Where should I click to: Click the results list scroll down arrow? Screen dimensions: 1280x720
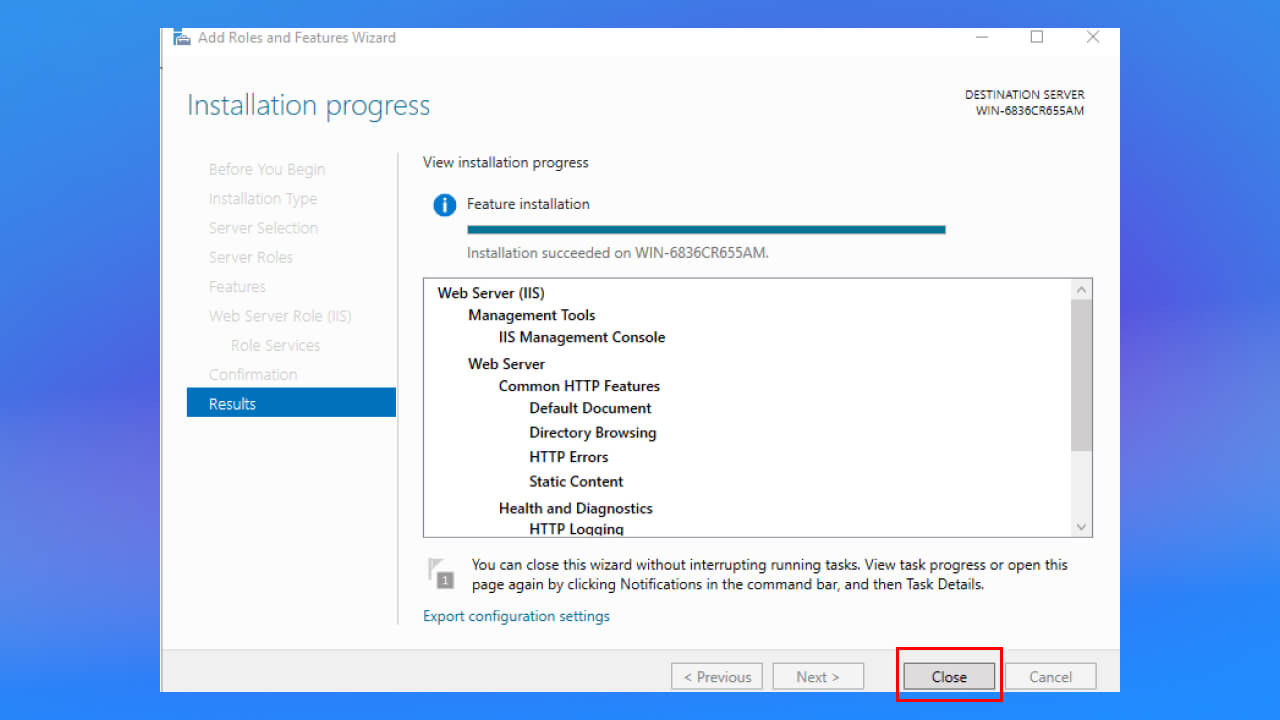coord(1081,527)
